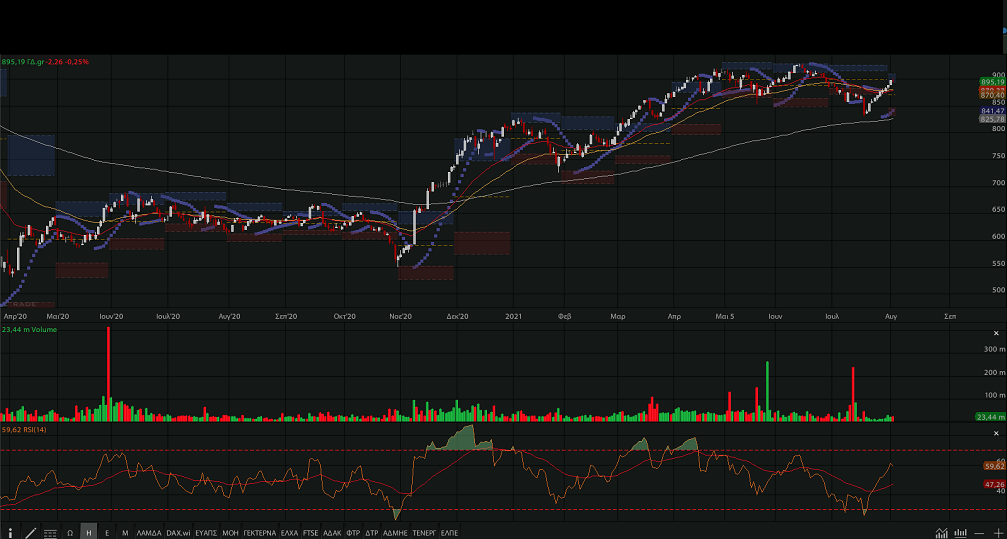1007x539 pixels.
Task: Click the Νοε'20 date axis label
Action: 401,316
